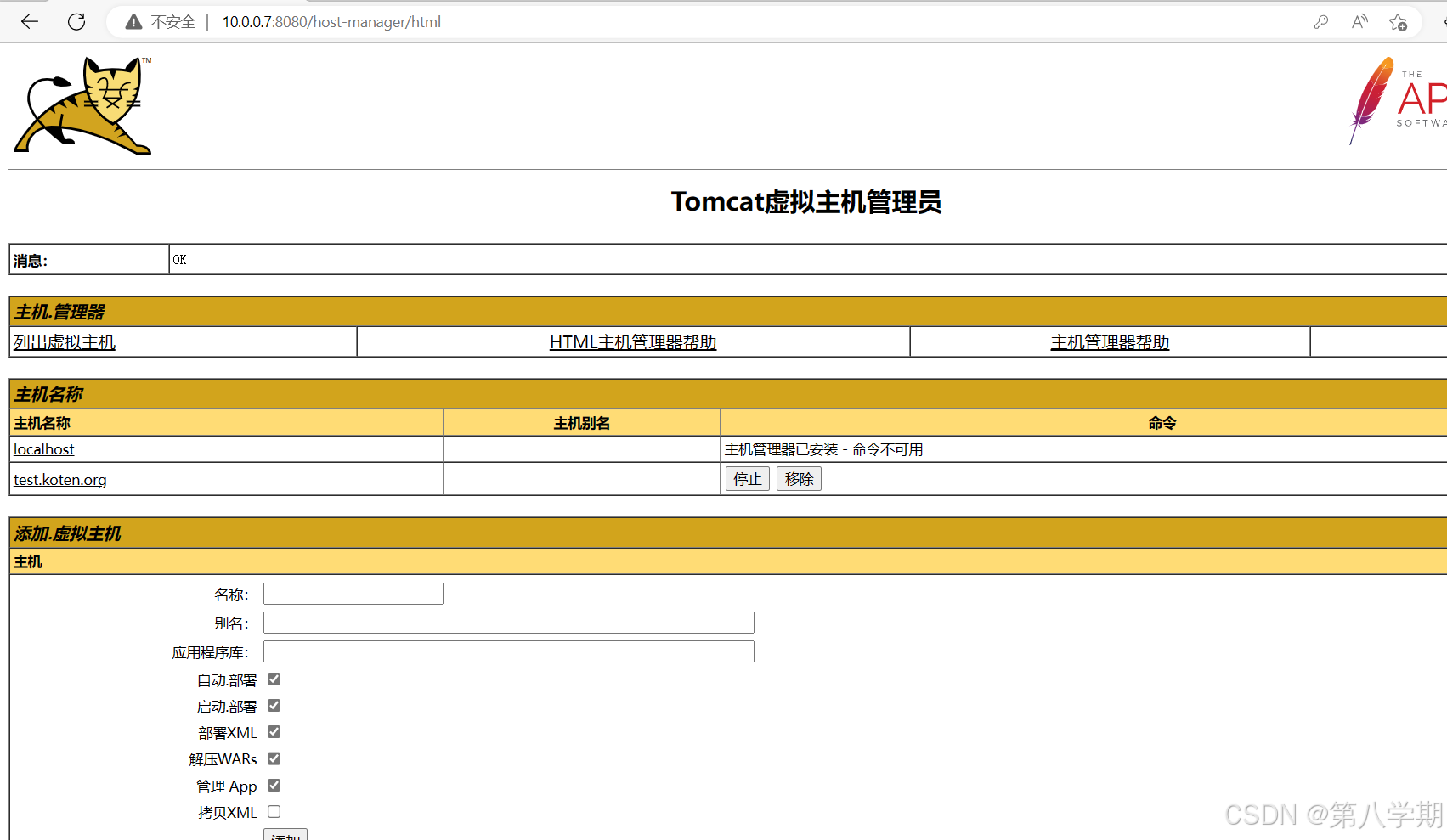Toggle the 部署XML checkbox
Screen dimensions: 1447x840
point(274,732)
